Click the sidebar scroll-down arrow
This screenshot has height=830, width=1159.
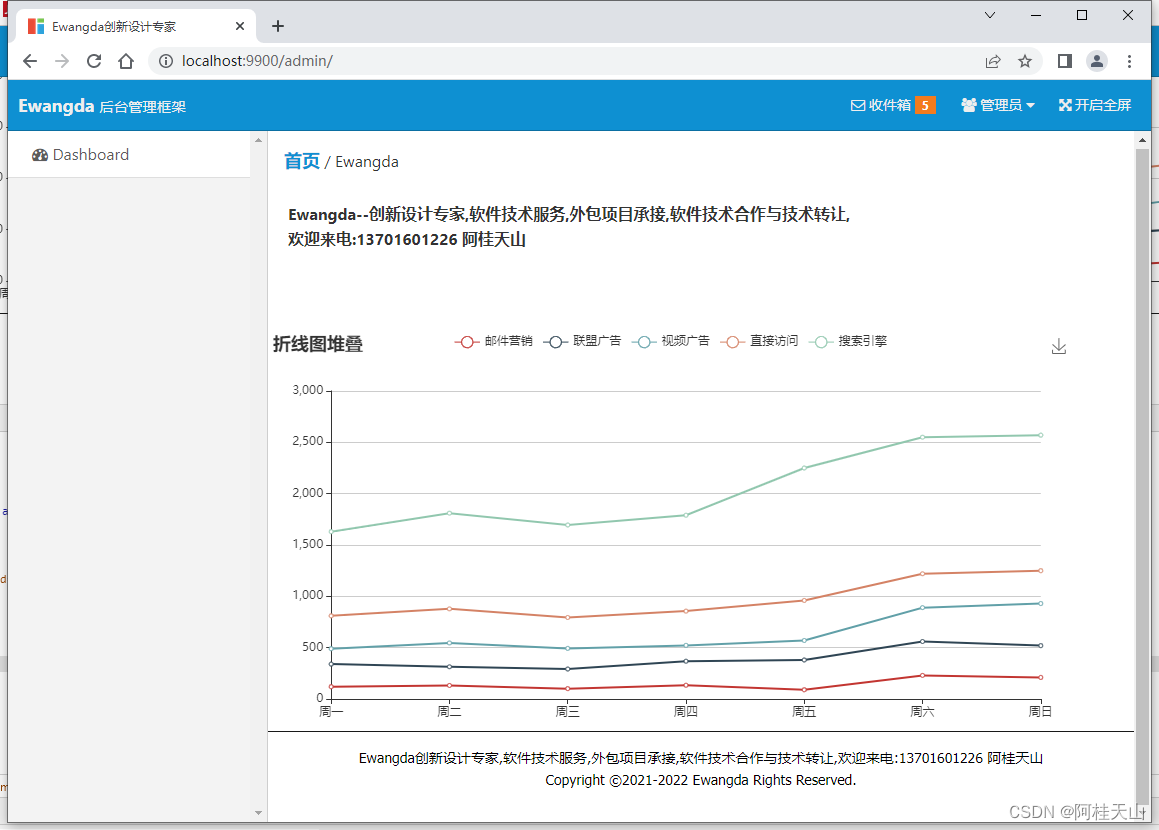(258, 813)
